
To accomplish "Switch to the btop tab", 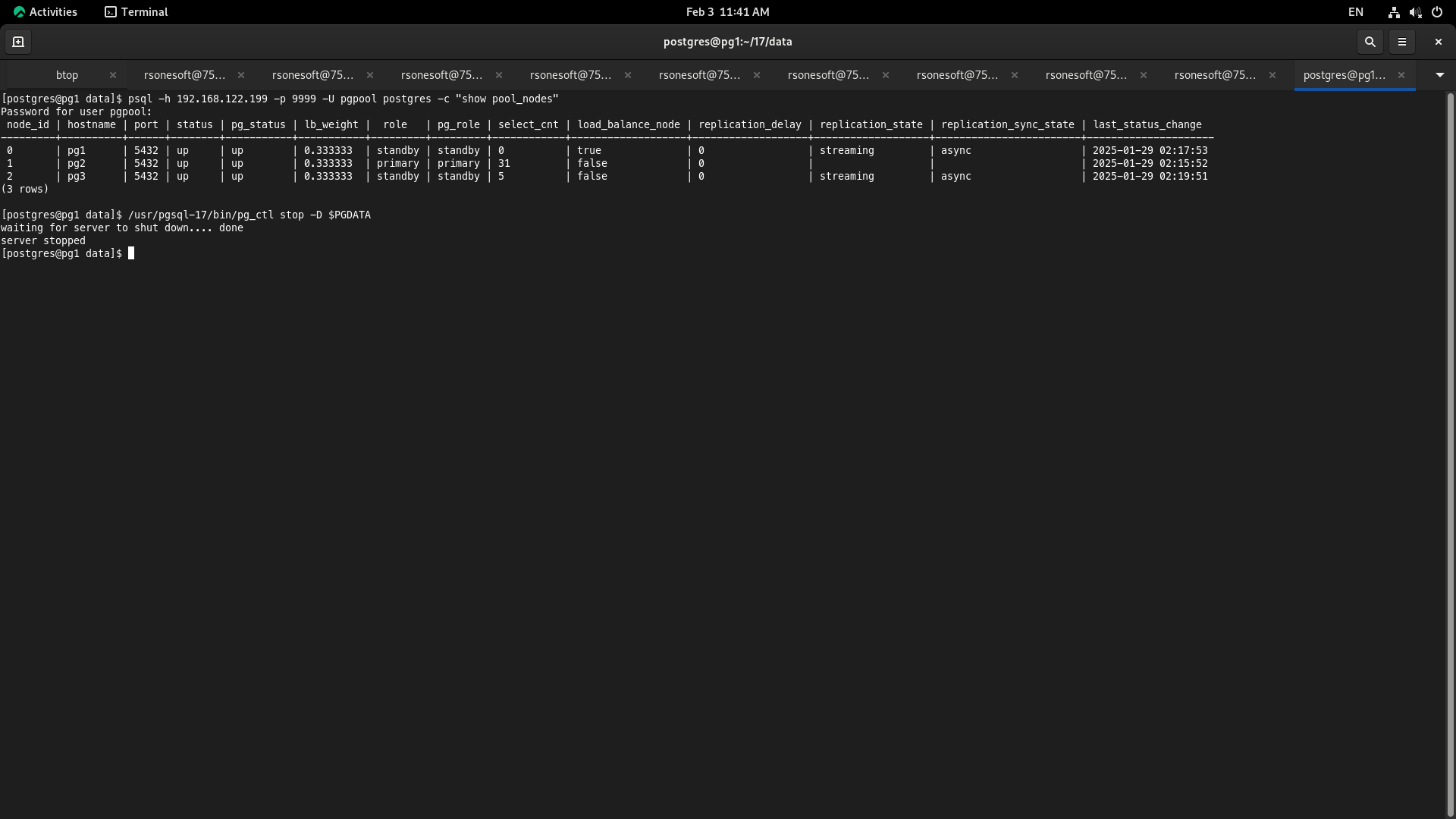I will pyautogui.click(x=67, y=75).
